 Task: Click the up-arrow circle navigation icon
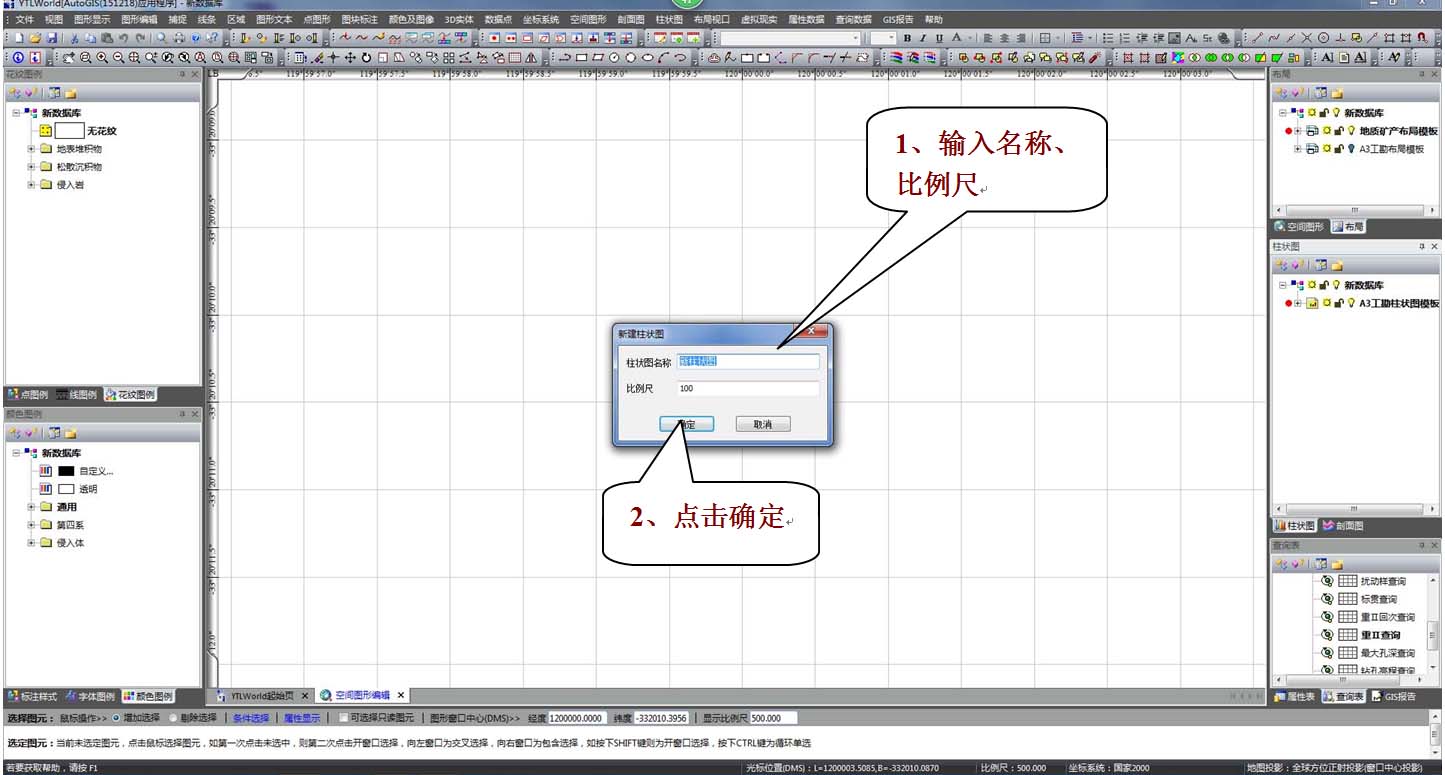point(18,57)
